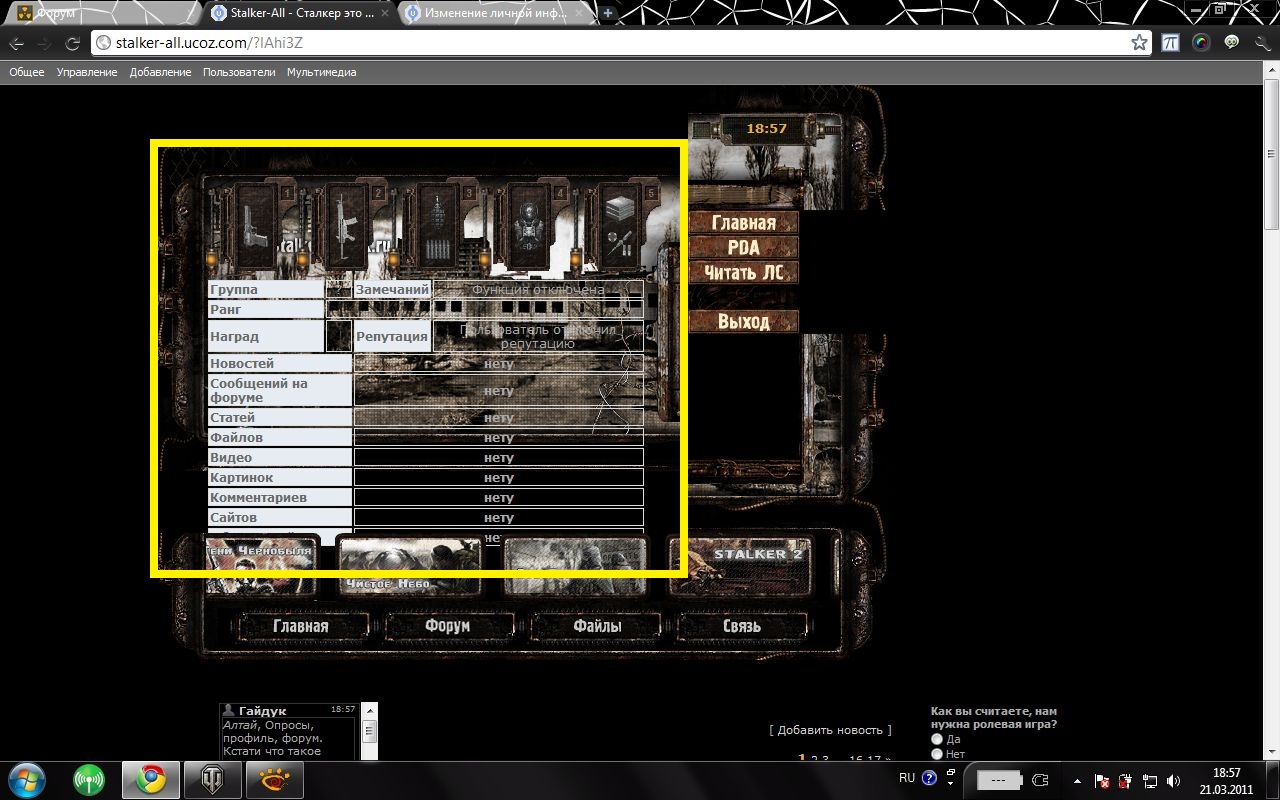Click the Группа row label
This screenshot has height=800, width=1280.
[x=266, y=289]
